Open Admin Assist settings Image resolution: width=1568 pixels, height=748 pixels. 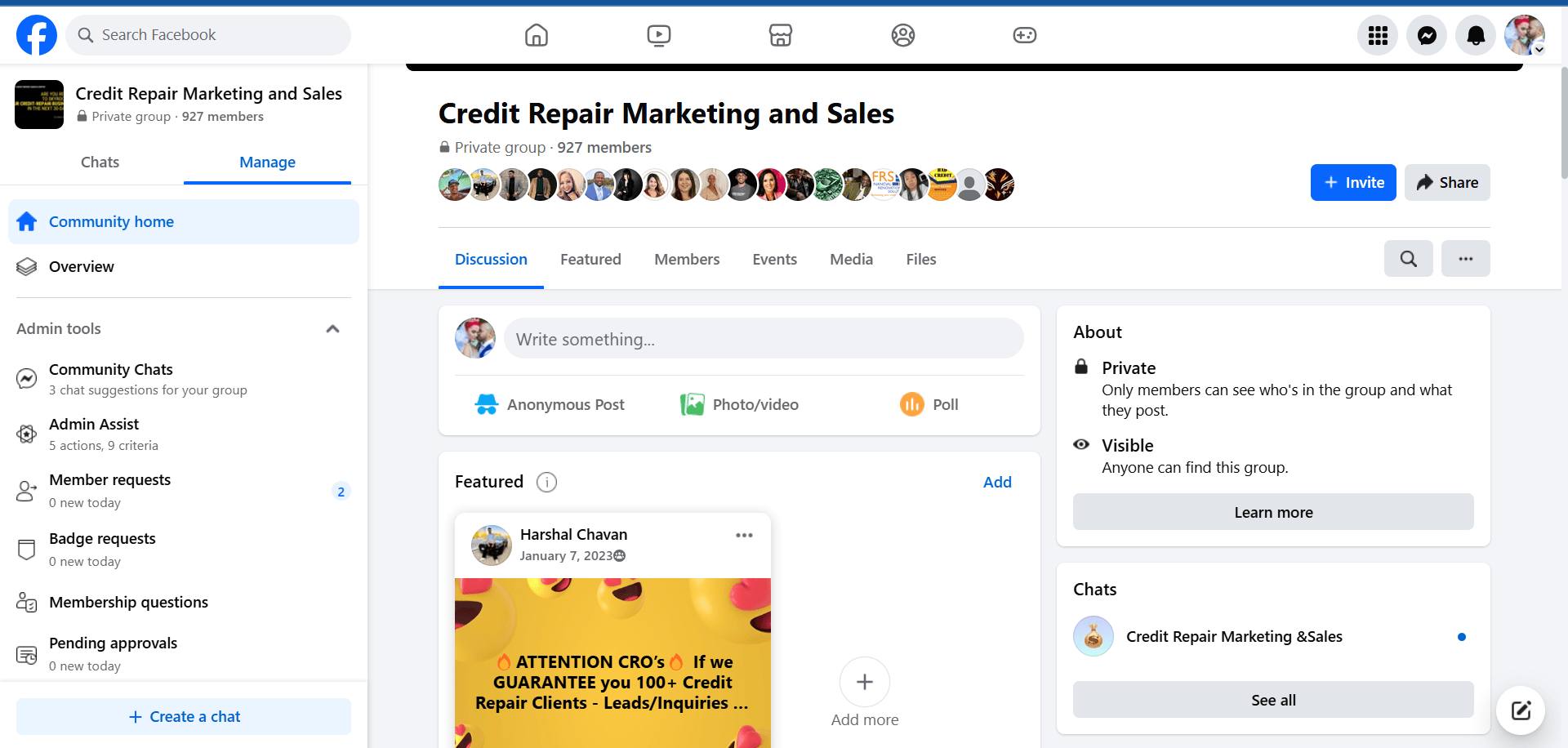[x=184, y=434]
